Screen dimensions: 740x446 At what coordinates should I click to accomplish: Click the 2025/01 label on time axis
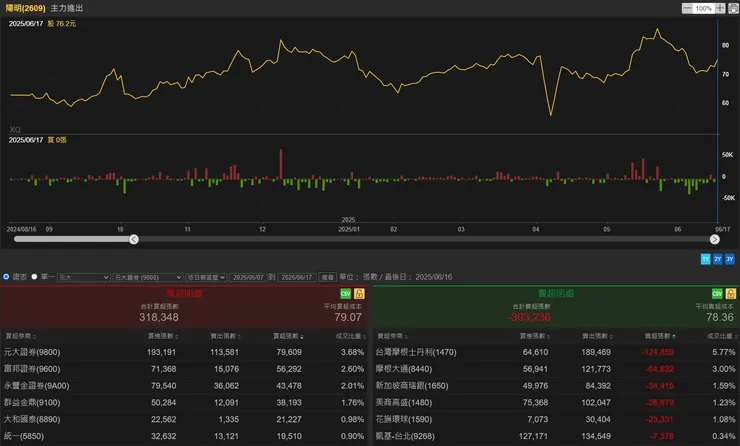tap(349, 229)
